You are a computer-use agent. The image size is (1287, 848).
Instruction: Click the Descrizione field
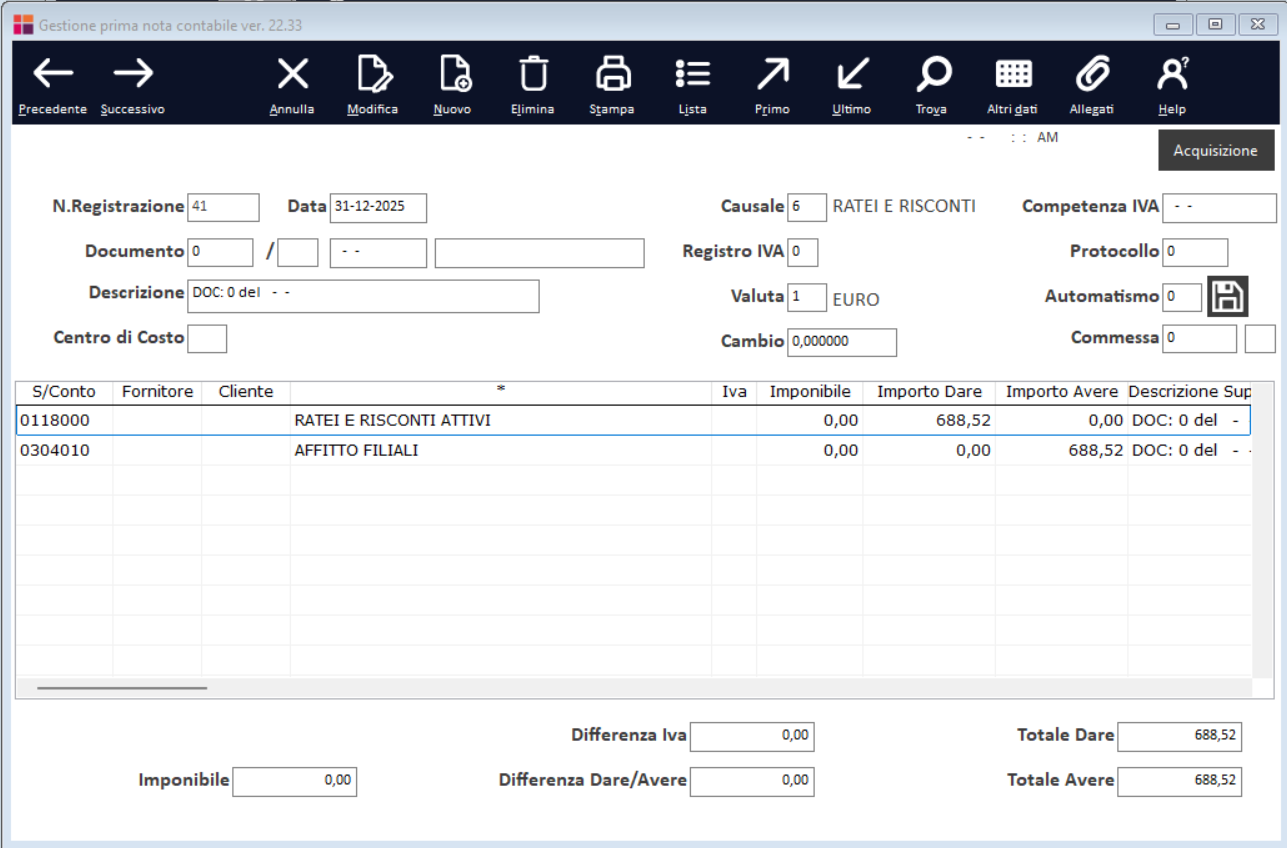[363, 296]
